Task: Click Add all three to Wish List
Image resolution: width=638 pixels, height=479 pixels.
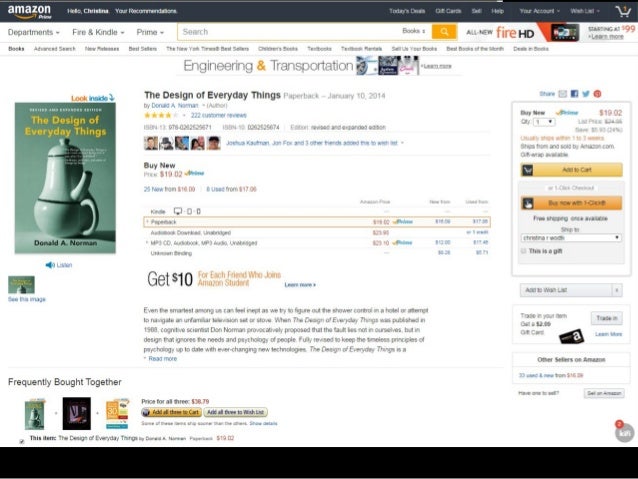Action: [236, 412]
